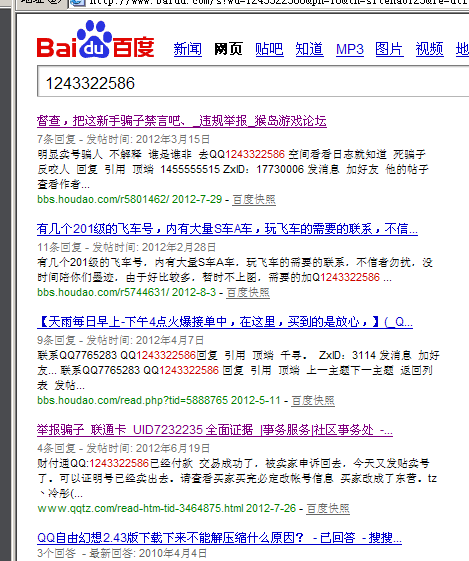Open result '天雨每日早上-下午4点火爆接单中'
Viewport: 469px width, 561px height.
(225, 322)
